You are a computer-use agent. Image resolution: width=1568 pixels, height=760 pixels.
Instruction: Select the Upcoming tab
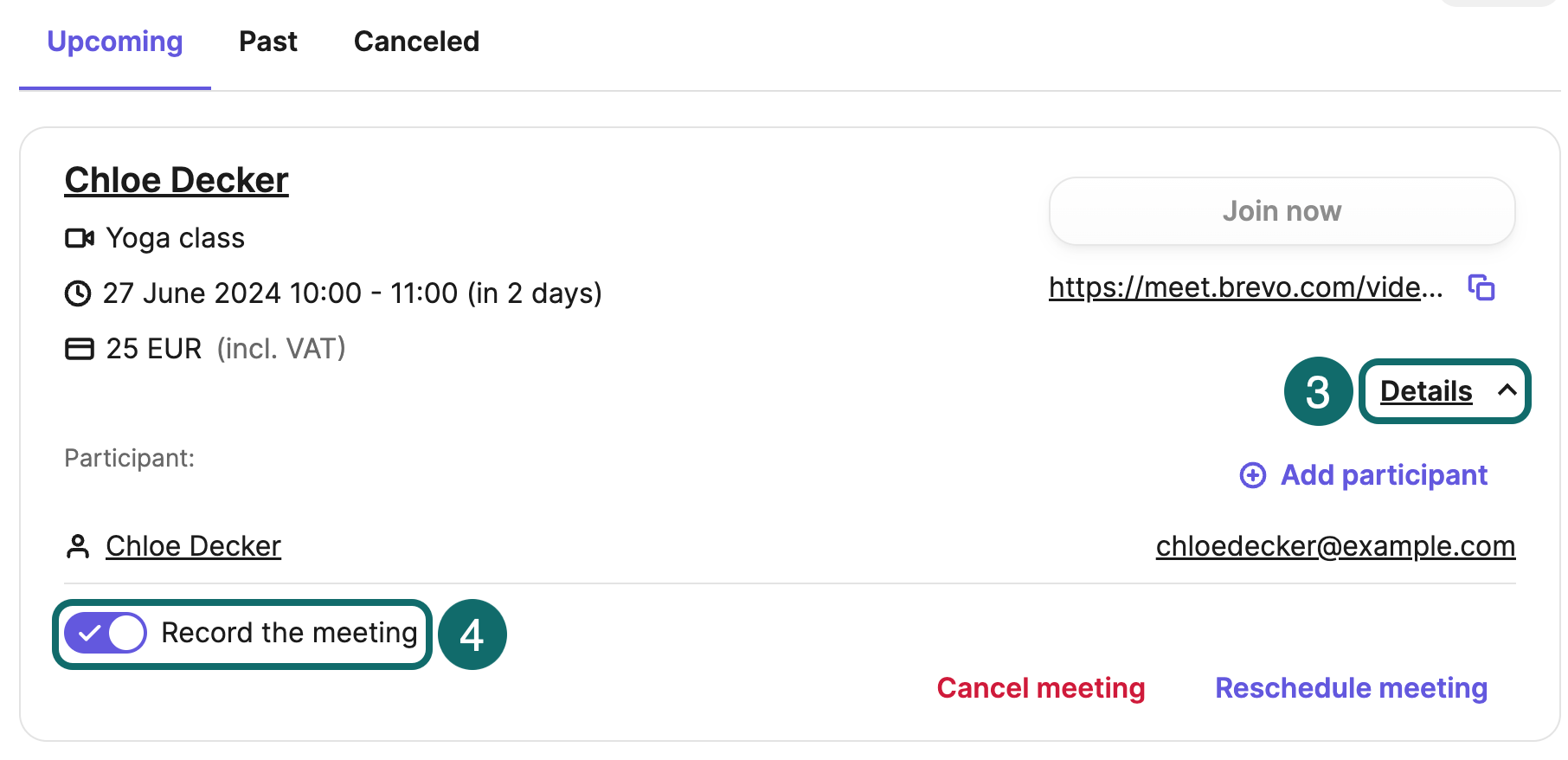[x=115, y=42]
